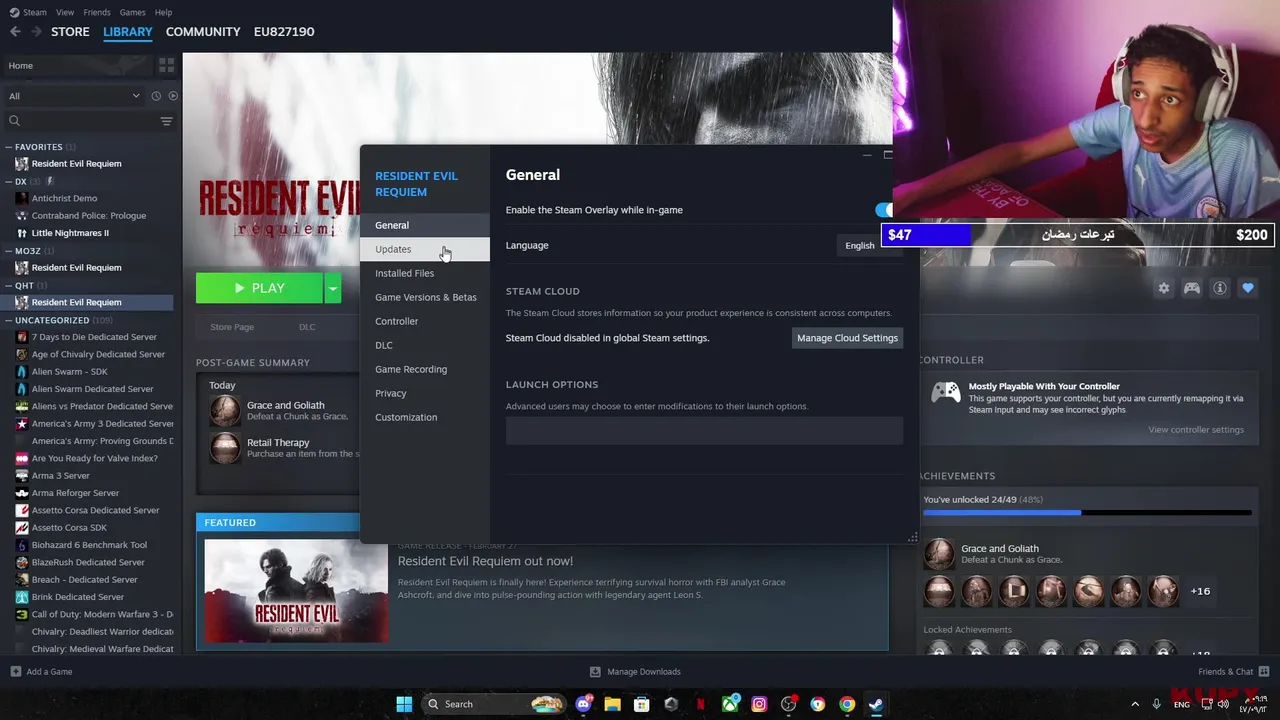
Task: Click the featured Resident Evil Requiem thumbnail
Action: coord(296,591)
